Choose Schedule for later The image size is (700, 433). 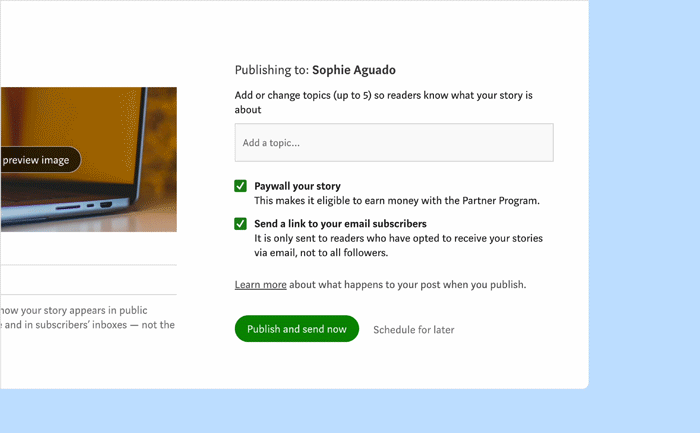pyautogui.click(x=413, y=329)
